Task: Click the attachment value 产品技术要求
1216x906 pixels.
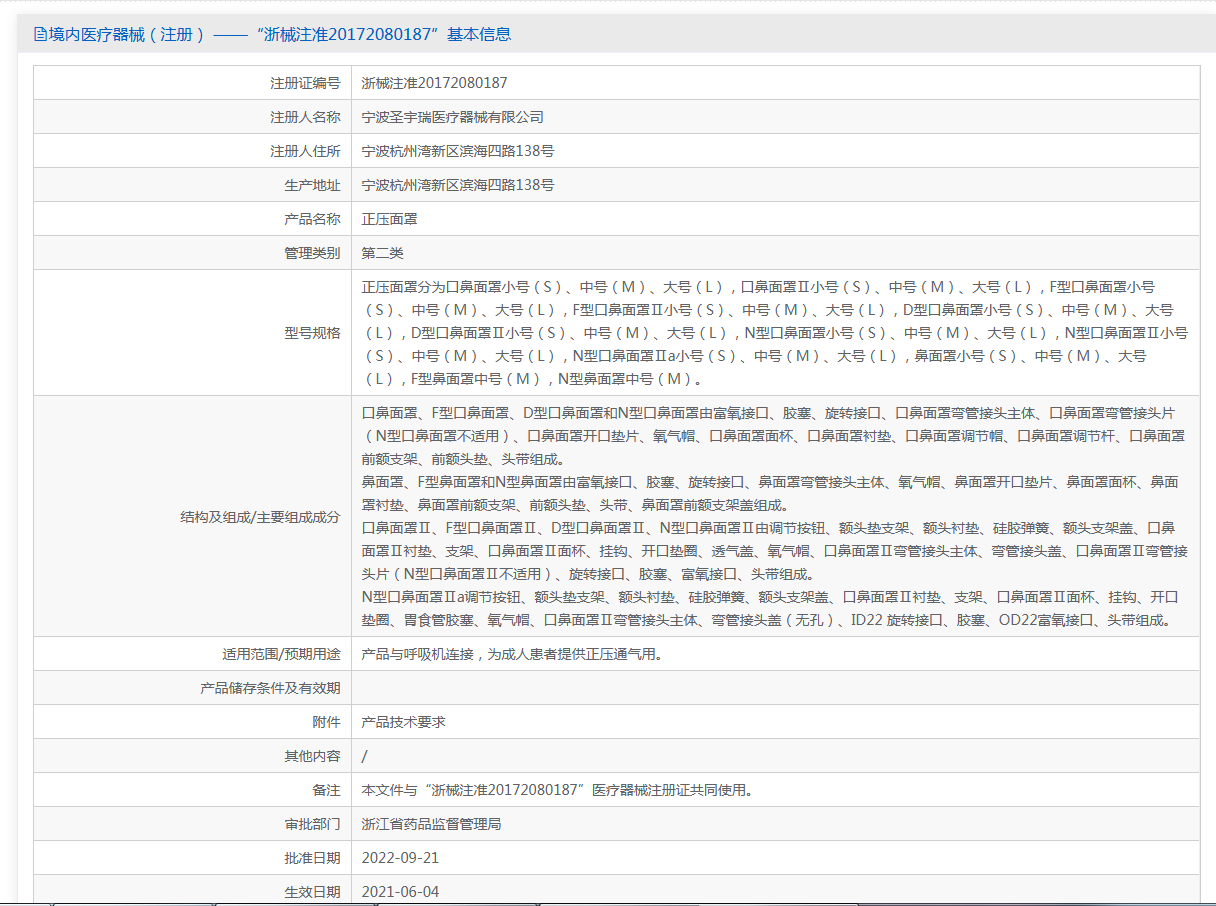Action: (403, 722)
